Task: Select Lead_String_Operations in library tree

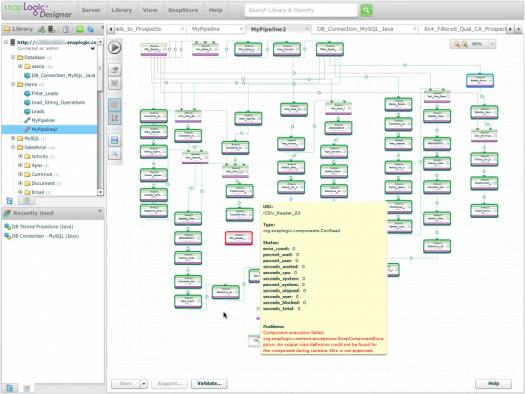Action: coord(58,102)
